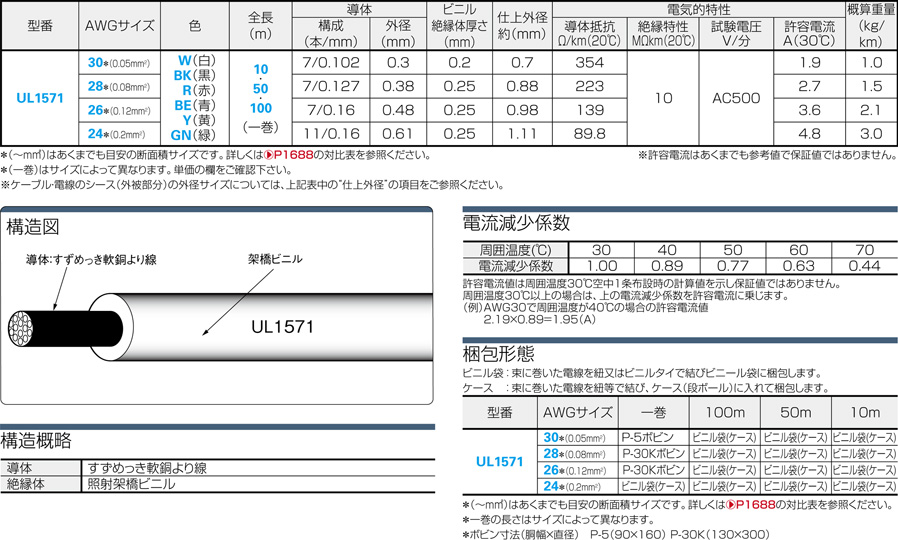This screenshot has height=540, width=898.
Task: Click the 梱包形態 section heading
Action: tap(498, 353)
